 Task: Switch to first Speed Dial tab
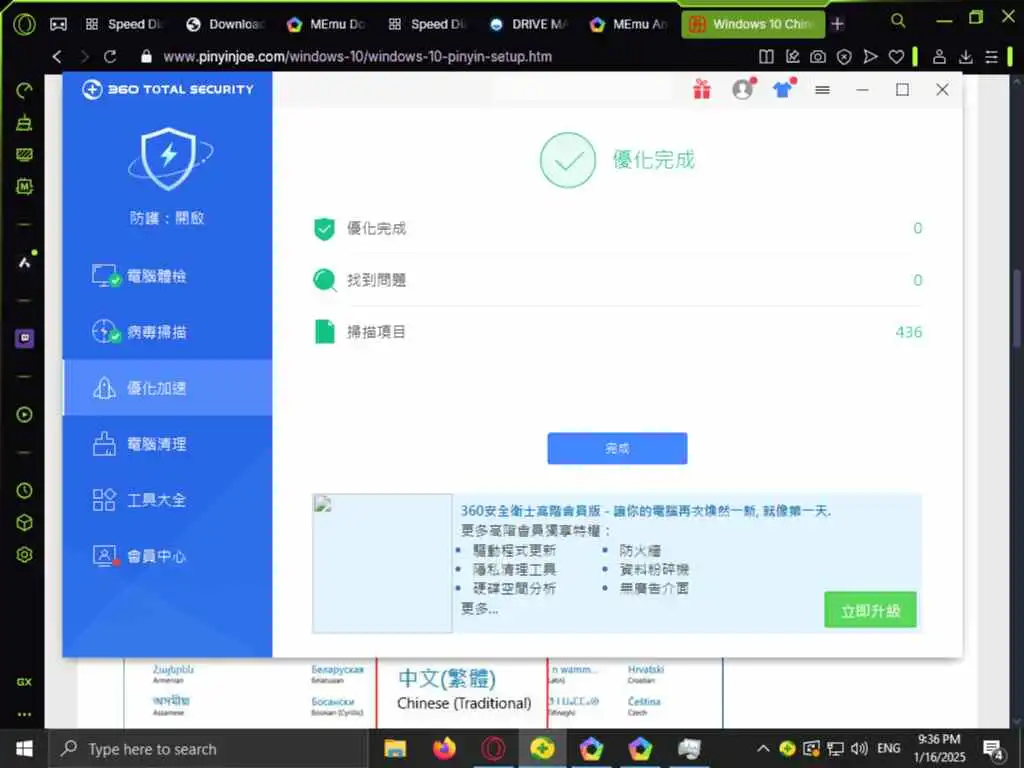[x=124, y=24]
